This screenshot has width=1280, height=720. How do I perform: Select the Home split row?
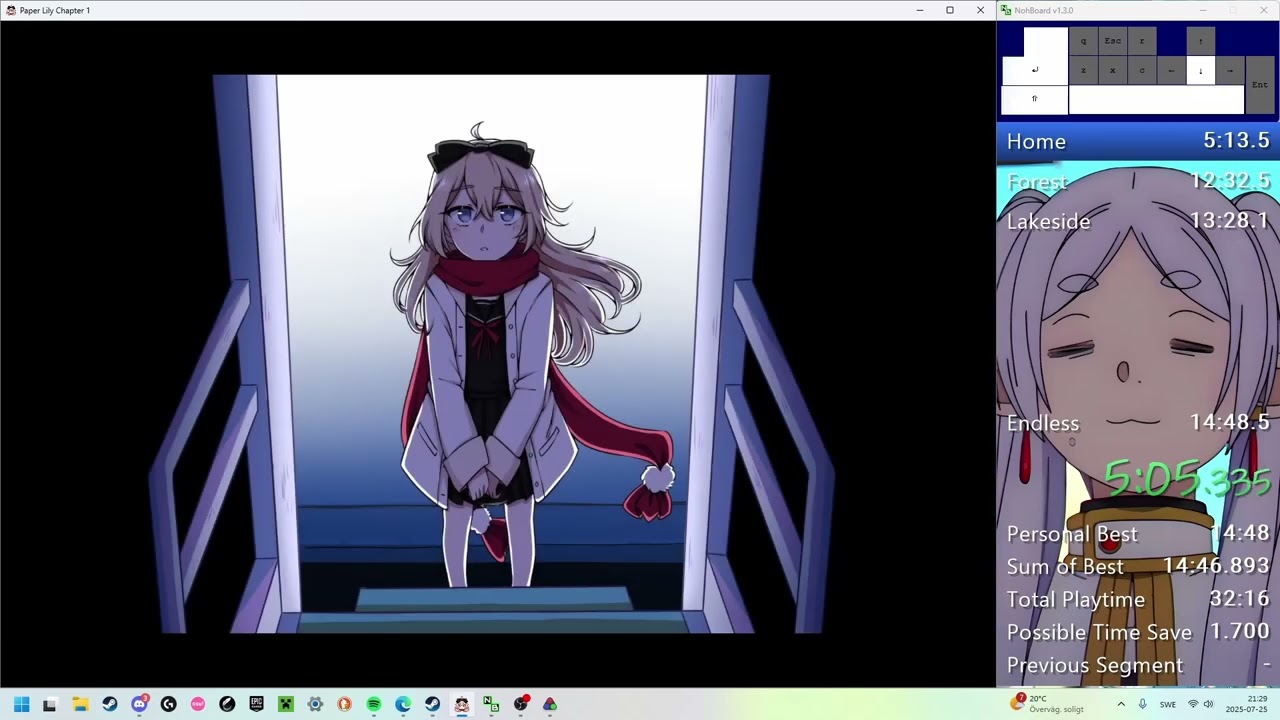(x=1138, y=141)
